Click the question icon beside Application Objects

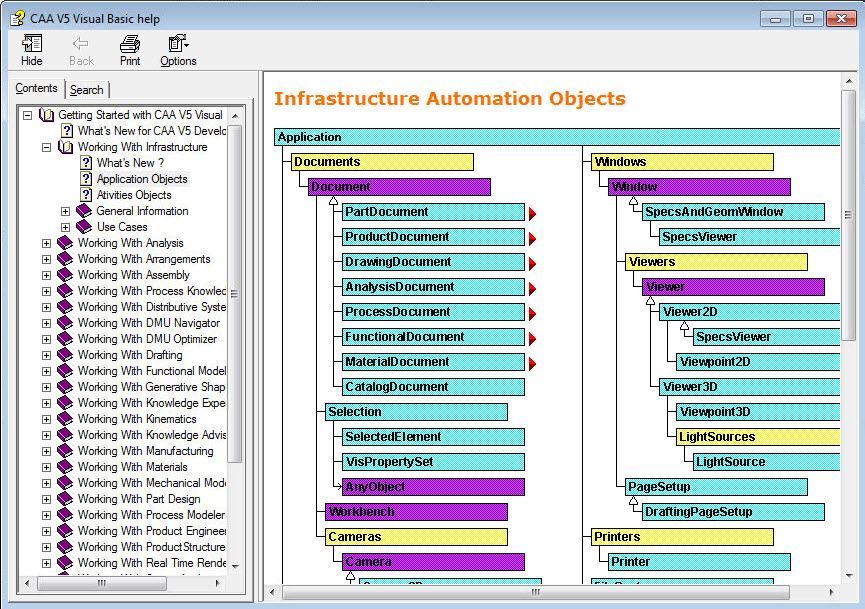tap(86, 179)
